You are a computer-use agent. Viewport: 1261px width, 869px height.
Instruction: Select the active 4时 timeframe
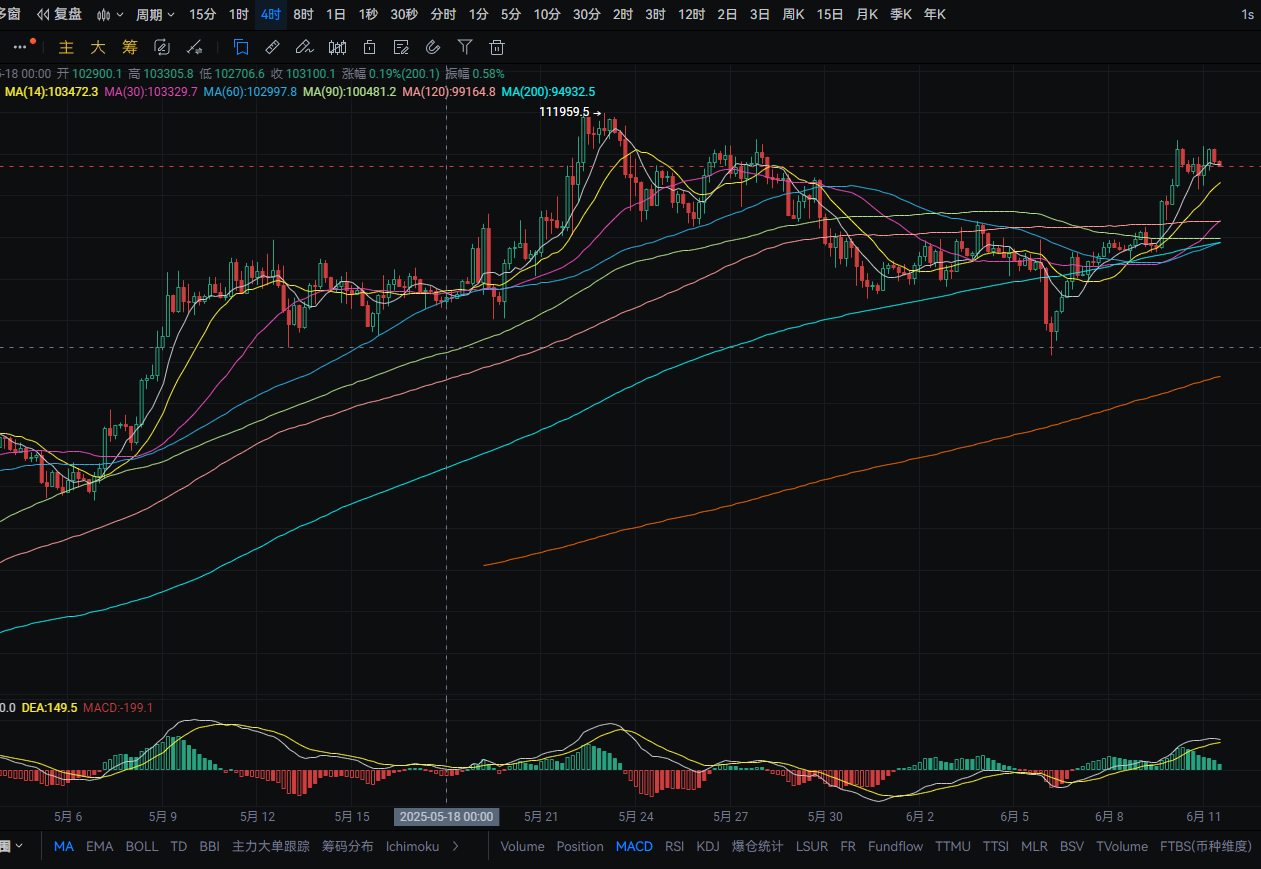(270, 14)
